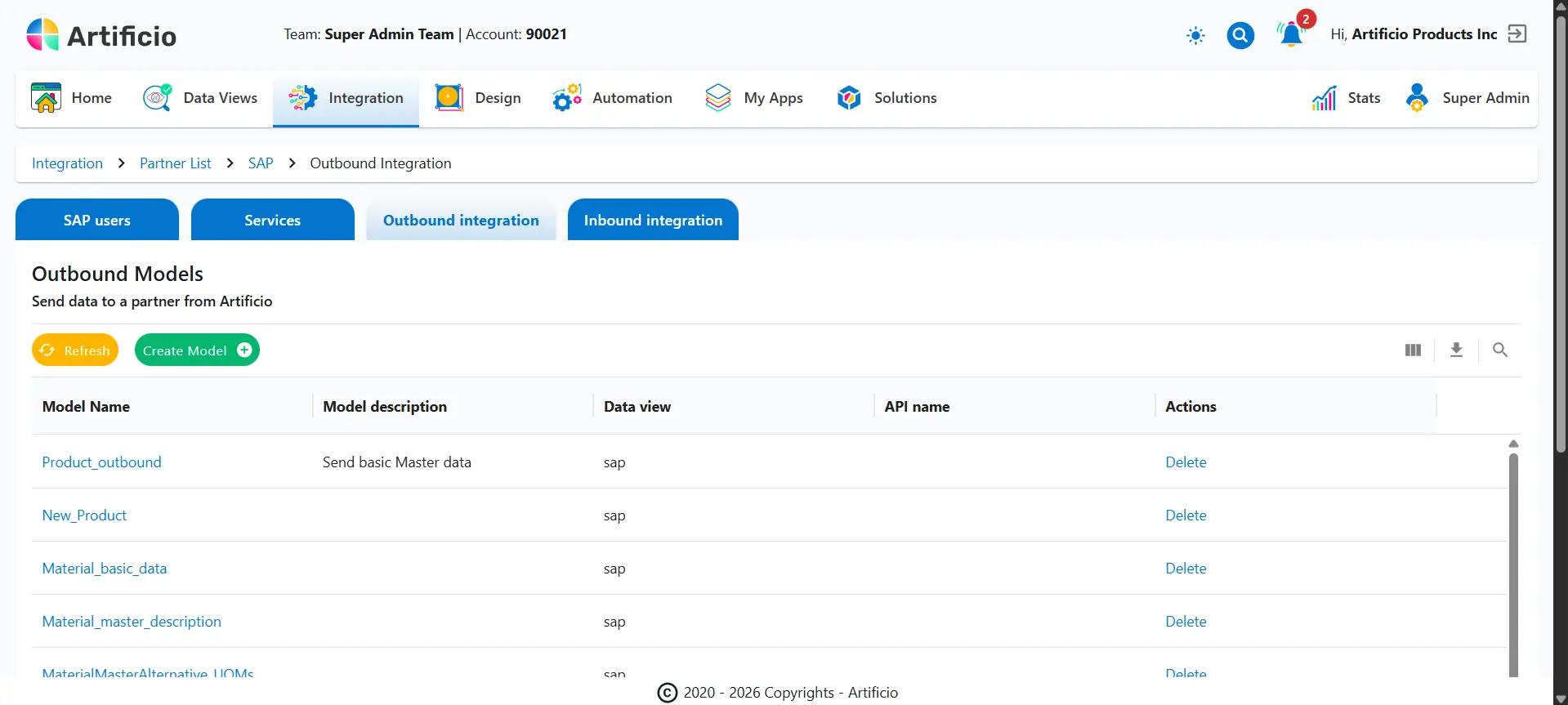This screenshot has width=1568, height=705.
Task: Switch to the Inbound integration tab
Action: tap(653, 221)
